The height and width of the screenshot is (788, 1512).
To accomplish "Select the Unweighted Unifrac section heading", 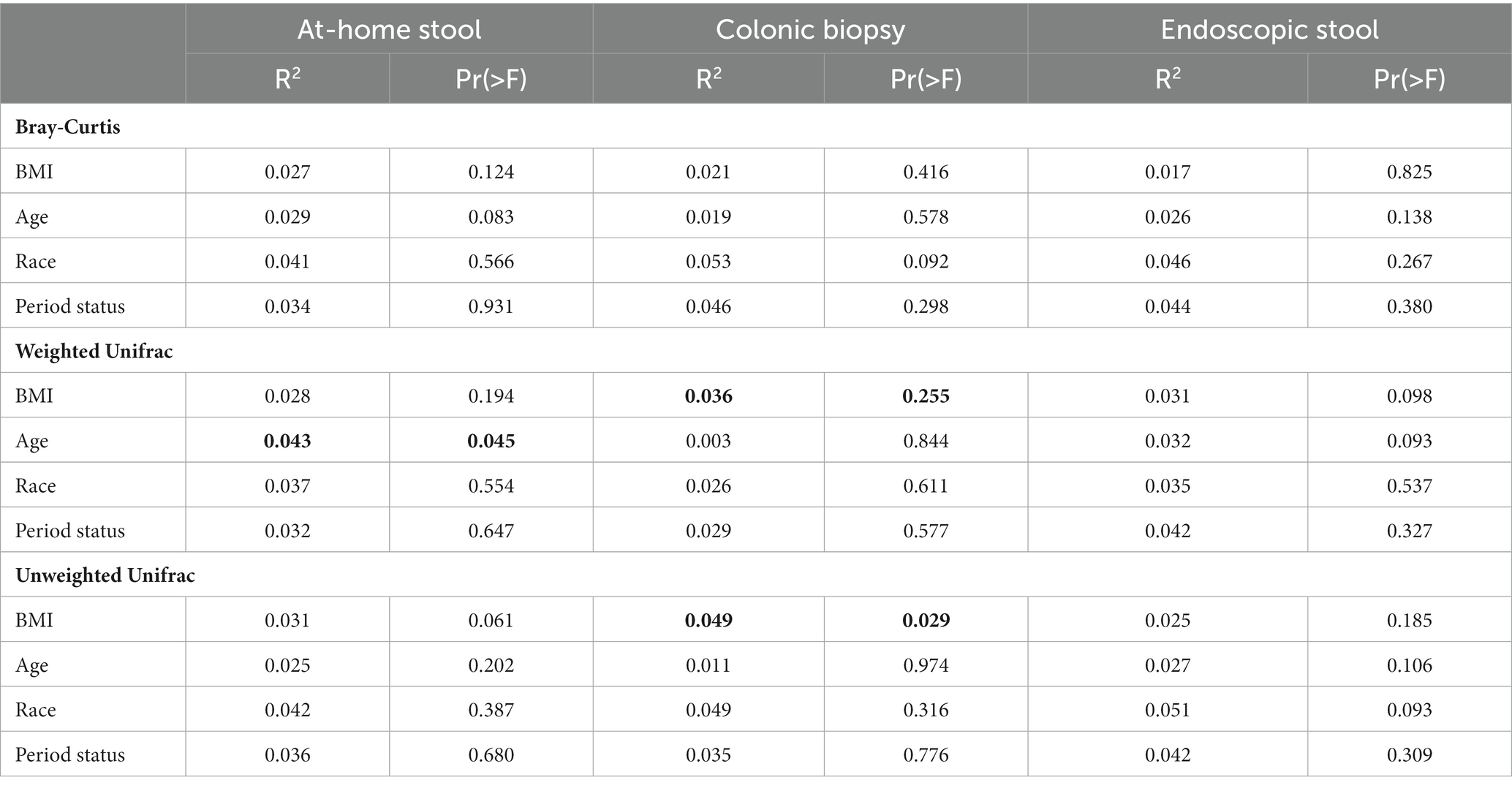I will tap(105, 575).
